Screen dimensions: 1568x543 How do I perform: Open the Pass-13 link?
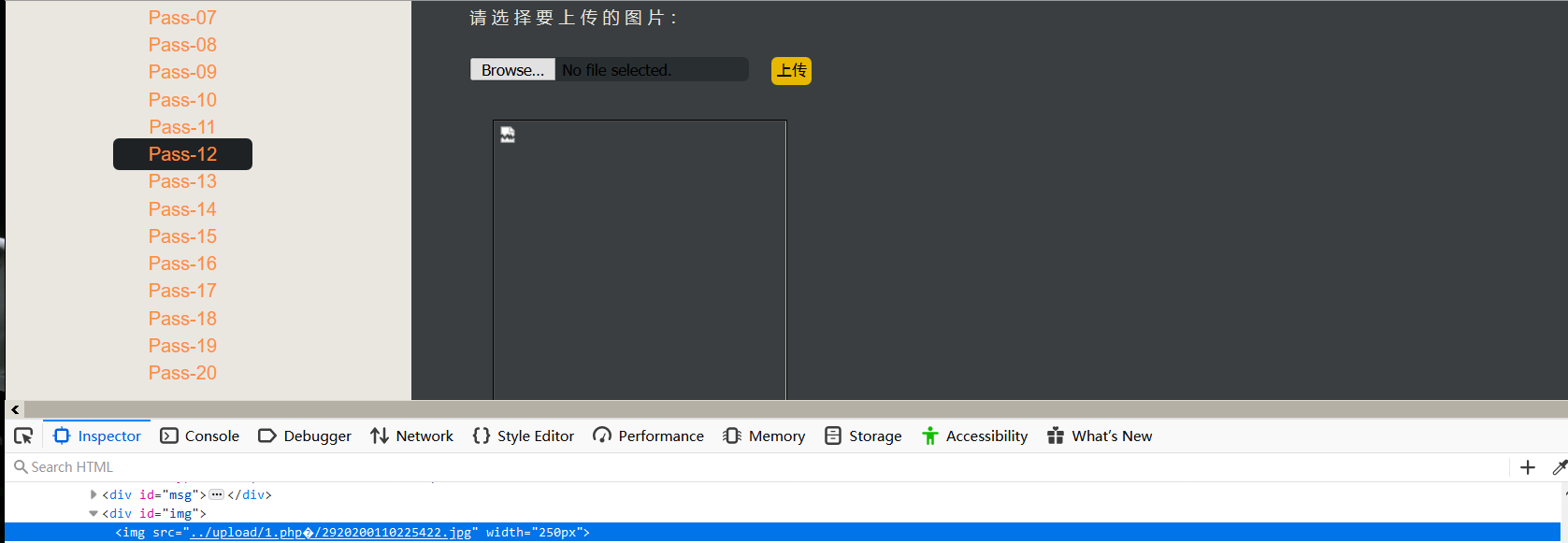tap(182, 181)
